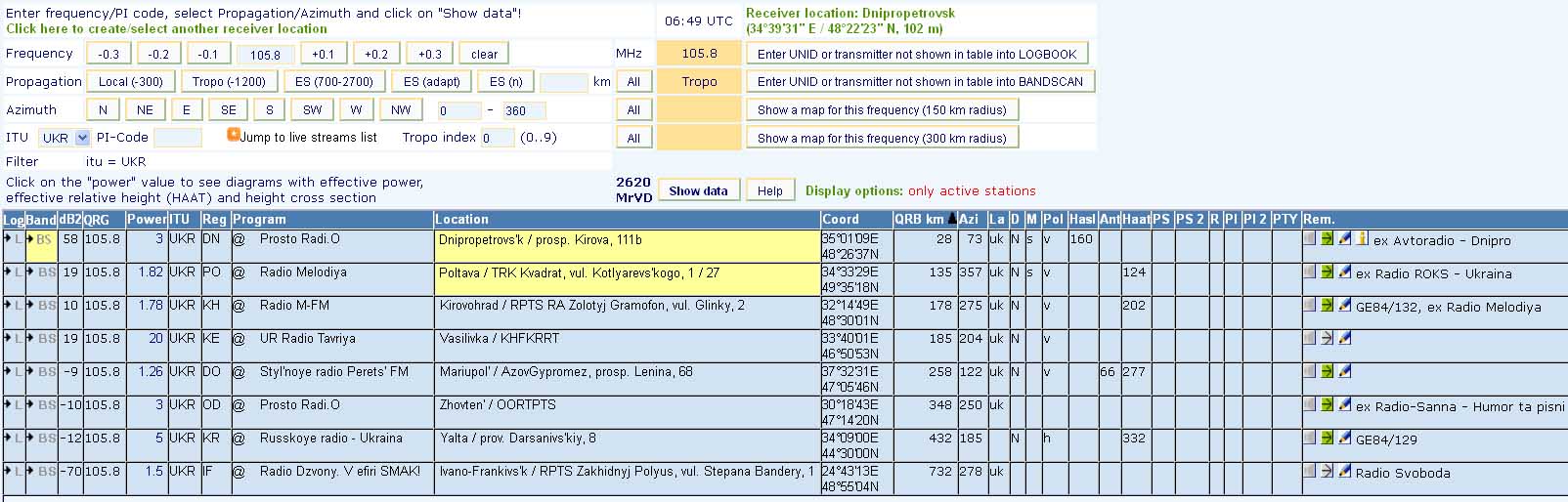Click the PI-Code input field
This screenshot has height=502, width=1568.
pos(177,138)
